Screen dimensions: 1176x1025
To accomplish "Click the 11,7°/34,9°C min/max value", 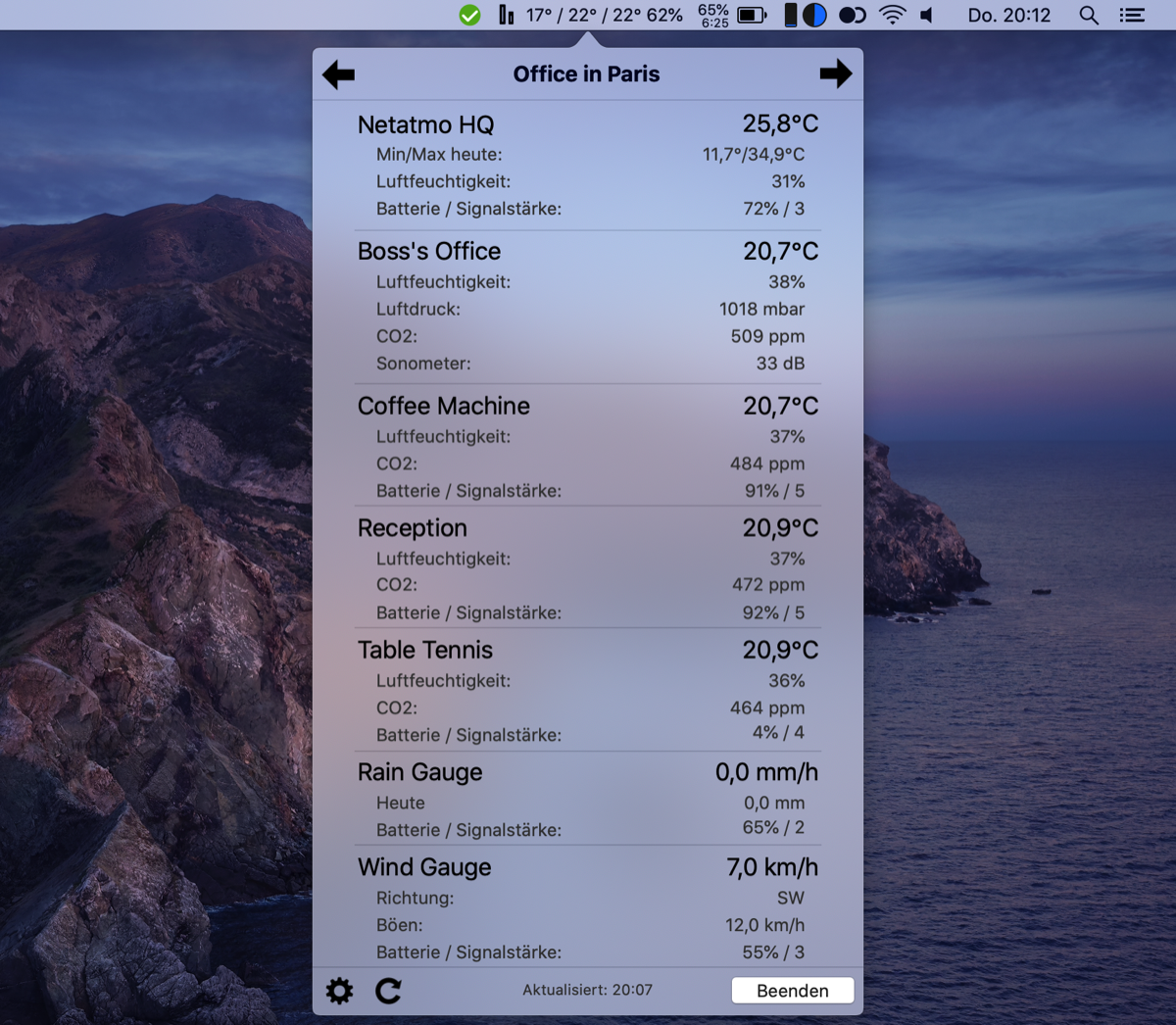I will 754,154.
